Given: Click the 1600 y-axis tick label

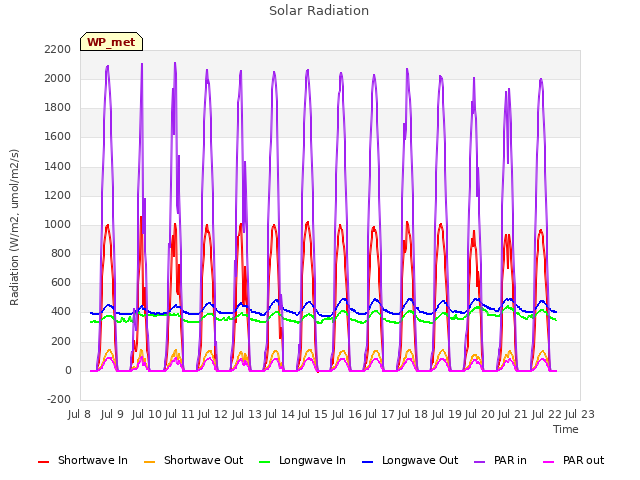Looking at the screenshot, I should [x=58, y=137].
